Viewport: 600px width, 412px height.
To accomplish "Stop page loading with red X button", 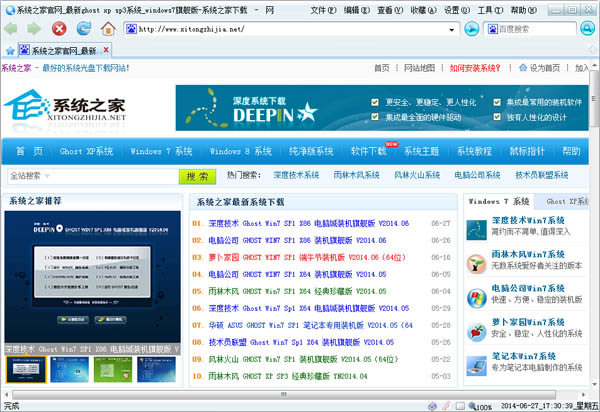I will 59,29.
